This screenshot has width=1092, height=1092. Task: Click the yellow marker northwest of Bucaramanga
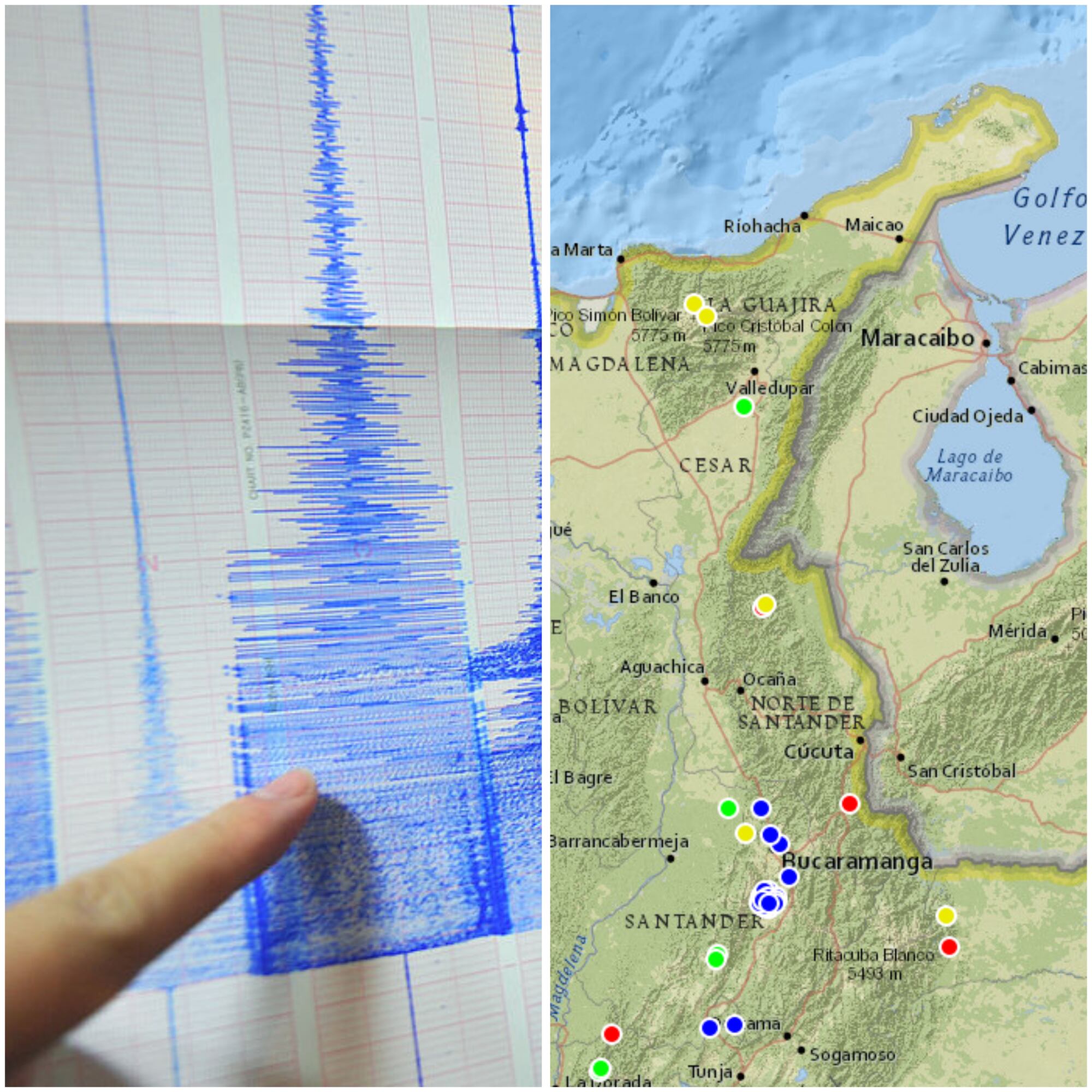745,833
